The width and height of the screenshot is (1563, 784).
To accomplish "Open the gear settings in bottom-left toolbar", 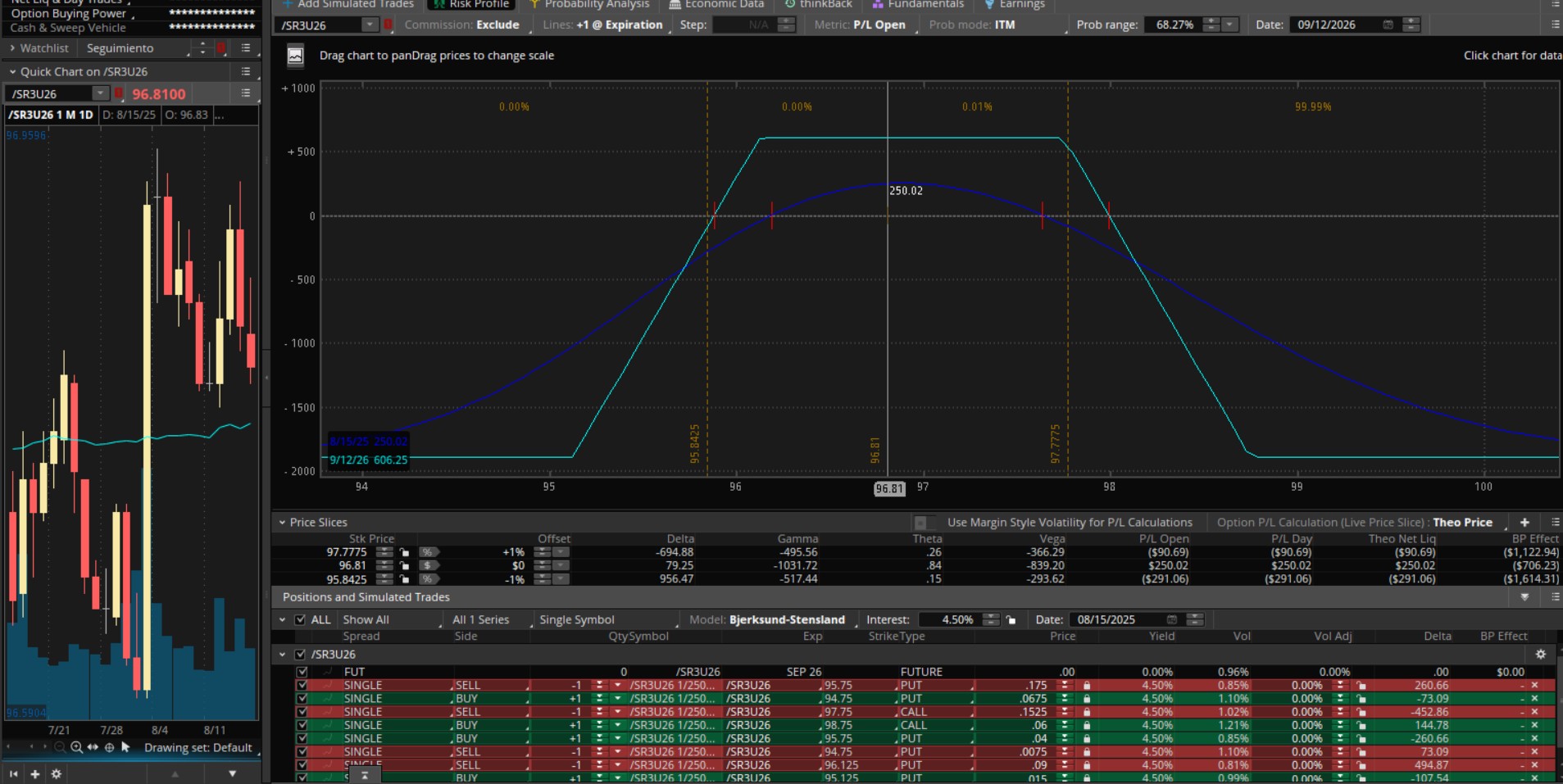I will pyautogui.click(x=56, y=773).
